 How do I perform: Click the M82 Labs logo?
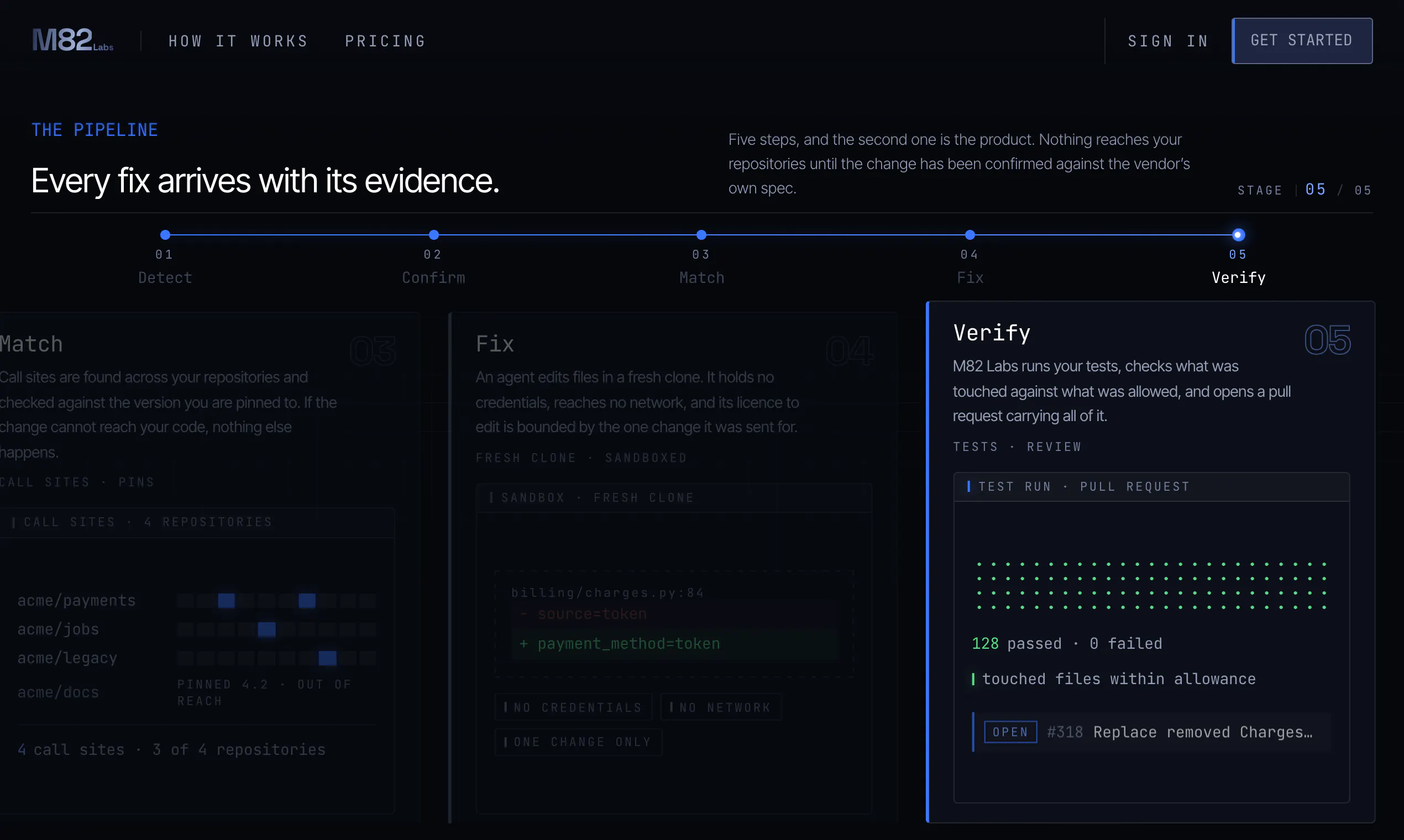72,40
